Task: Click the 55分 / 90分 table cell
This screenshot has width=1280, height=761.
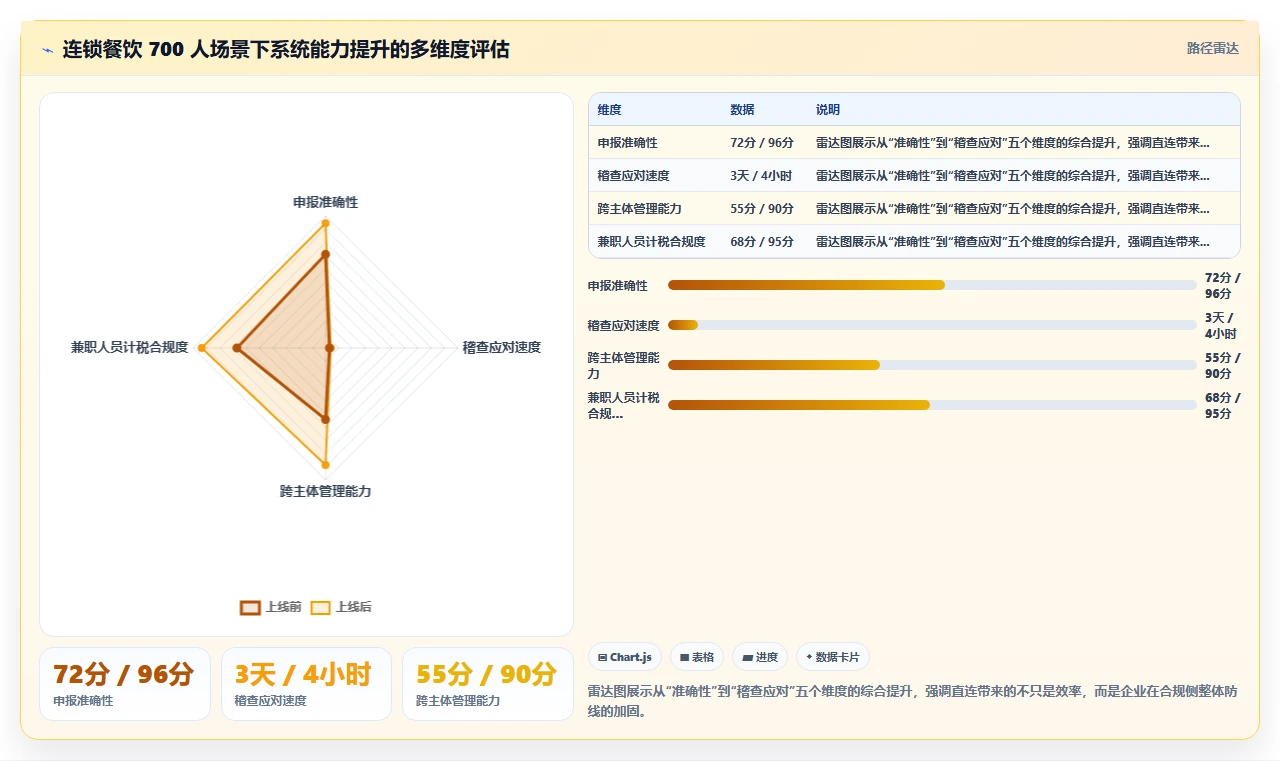Action: (762, 209)
